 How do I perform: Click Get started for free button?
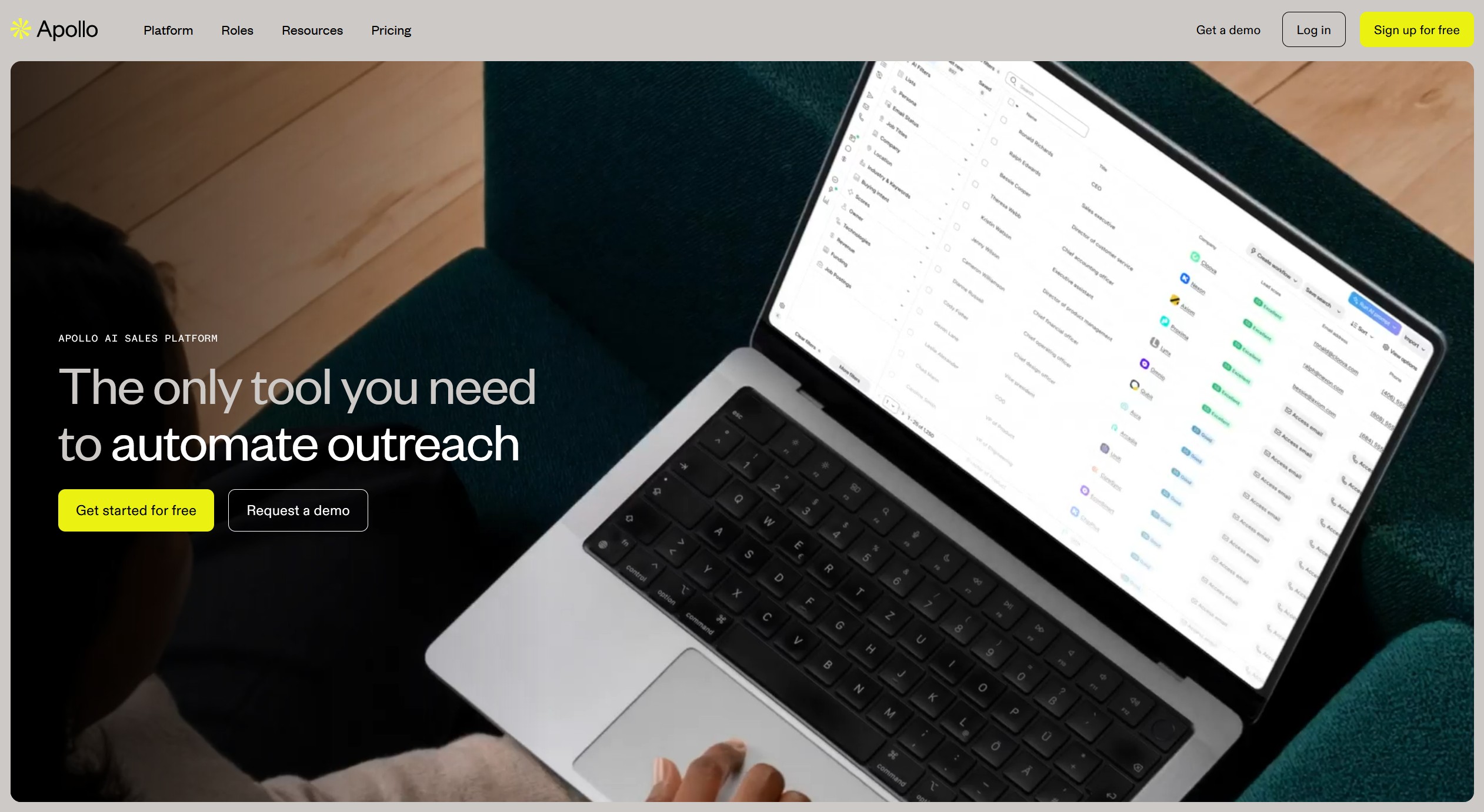point(136,510)
